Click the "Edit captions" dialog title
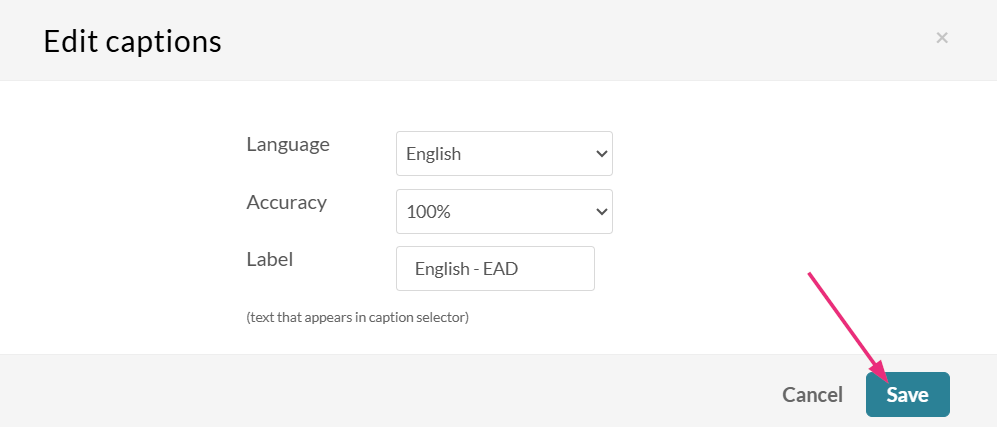Image resolution: width=997 pixels, height=427 pixels. point(132,42)
